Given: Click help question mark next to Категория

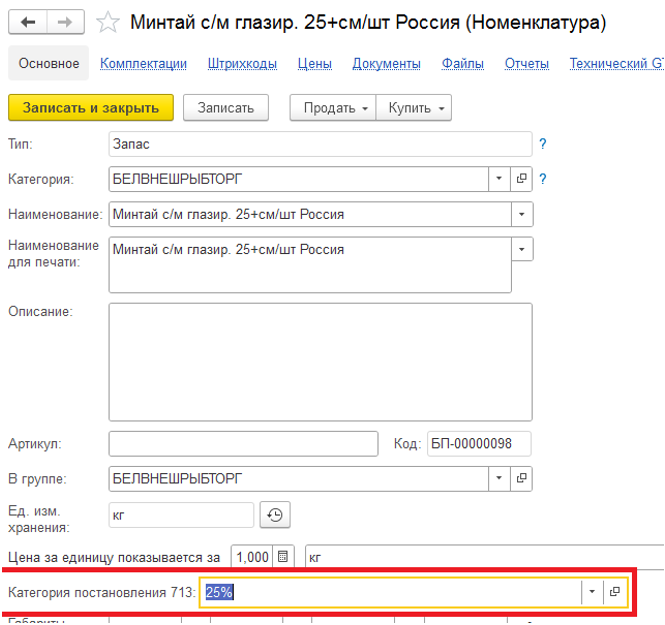Looking at the screenshot, I should point(543,179).
